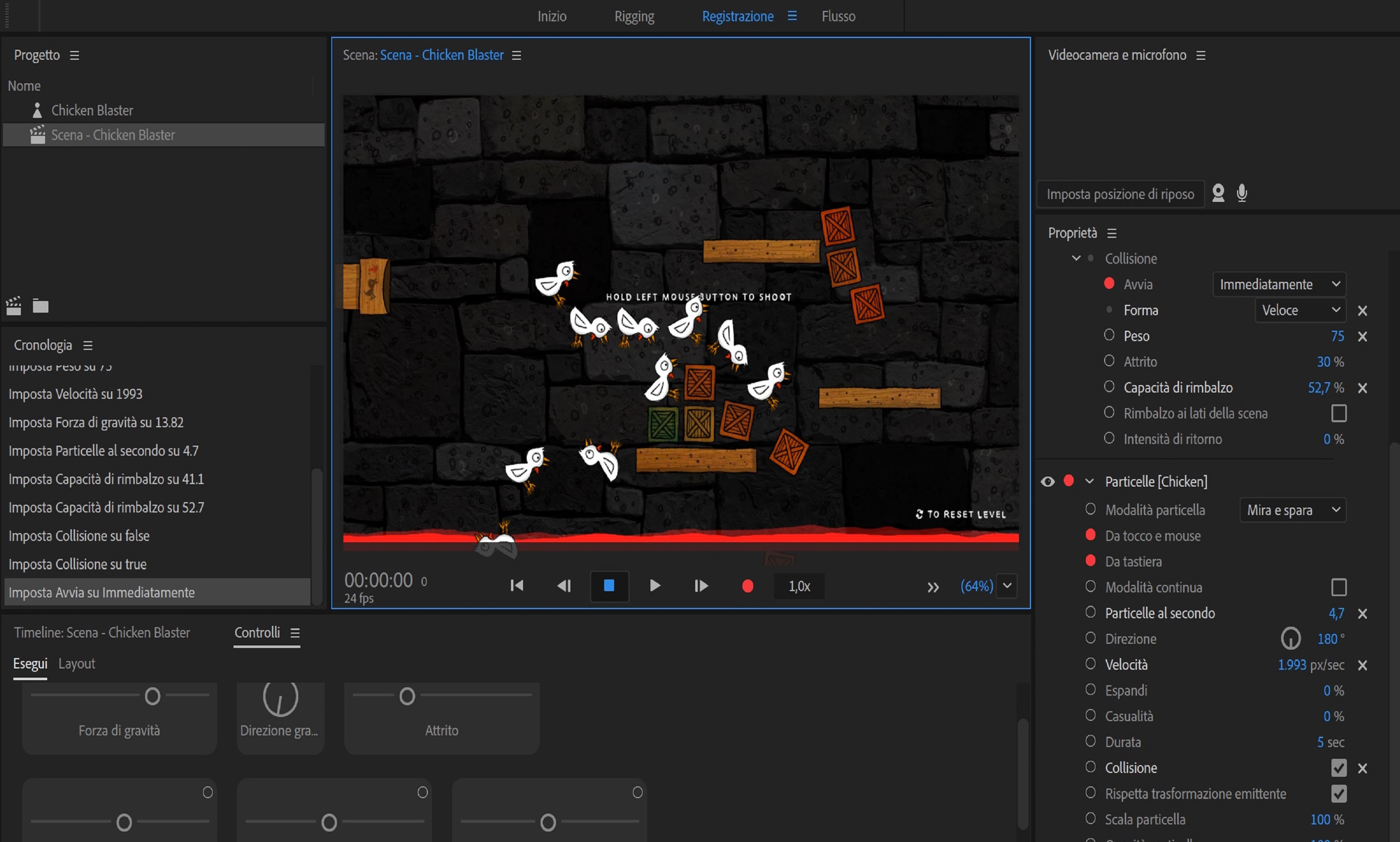Open Modalità particella Mira e spara dropdown
Viewport: 1400px width, 842px height.
[1292, 510]
